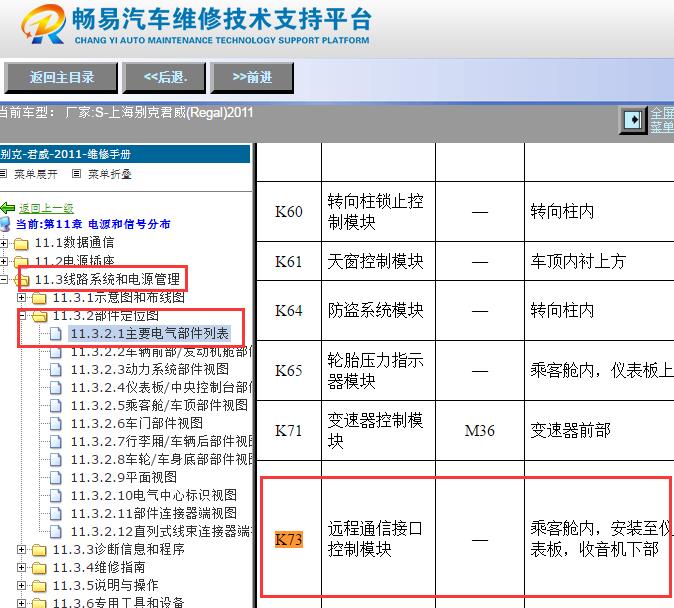Select 11.3线路系统和电源管理 folder
The image size is (674, 608).
coord(107,279)
